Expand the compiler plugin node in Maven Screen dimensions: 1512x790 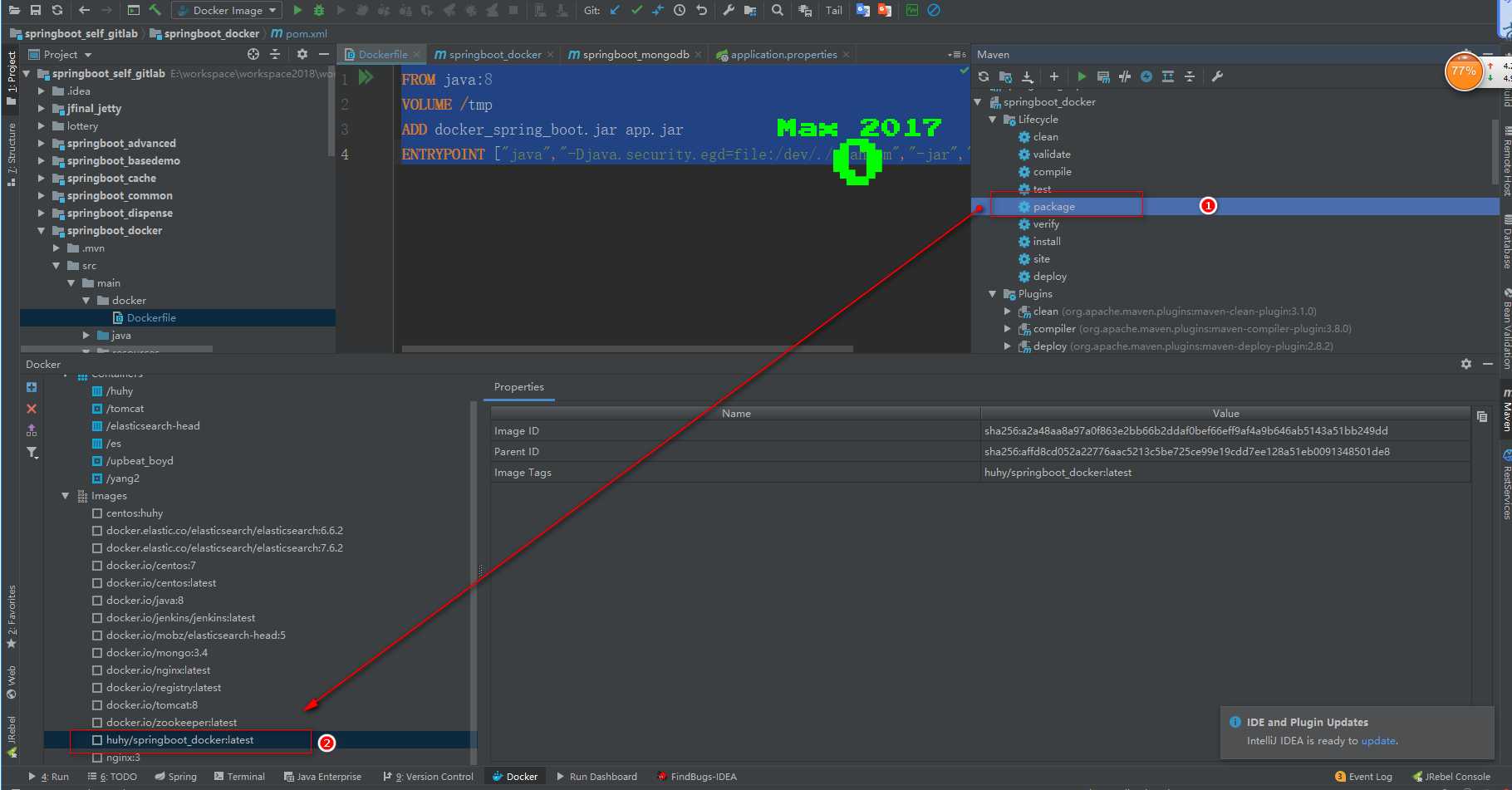click(x=1007, y=329)
